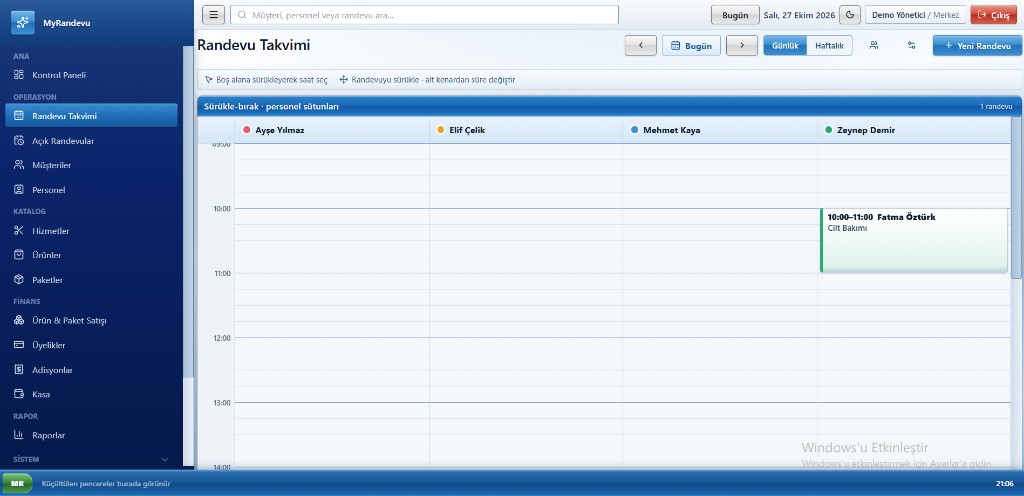Click the '1 randevu' count label
Viewport: 1024px width, 496px height.
tap(996, 106)
